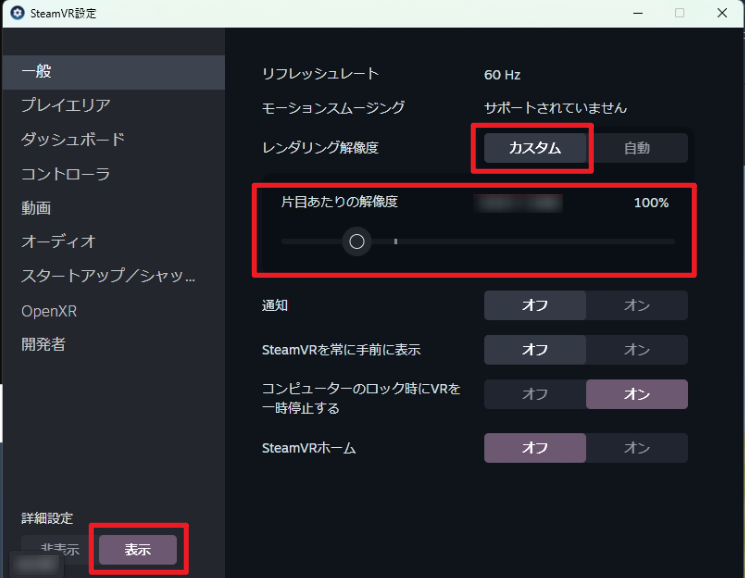The image size is (745, 578).
Task: Disable pausing VR when computer locks
Action: coord(535,394)
